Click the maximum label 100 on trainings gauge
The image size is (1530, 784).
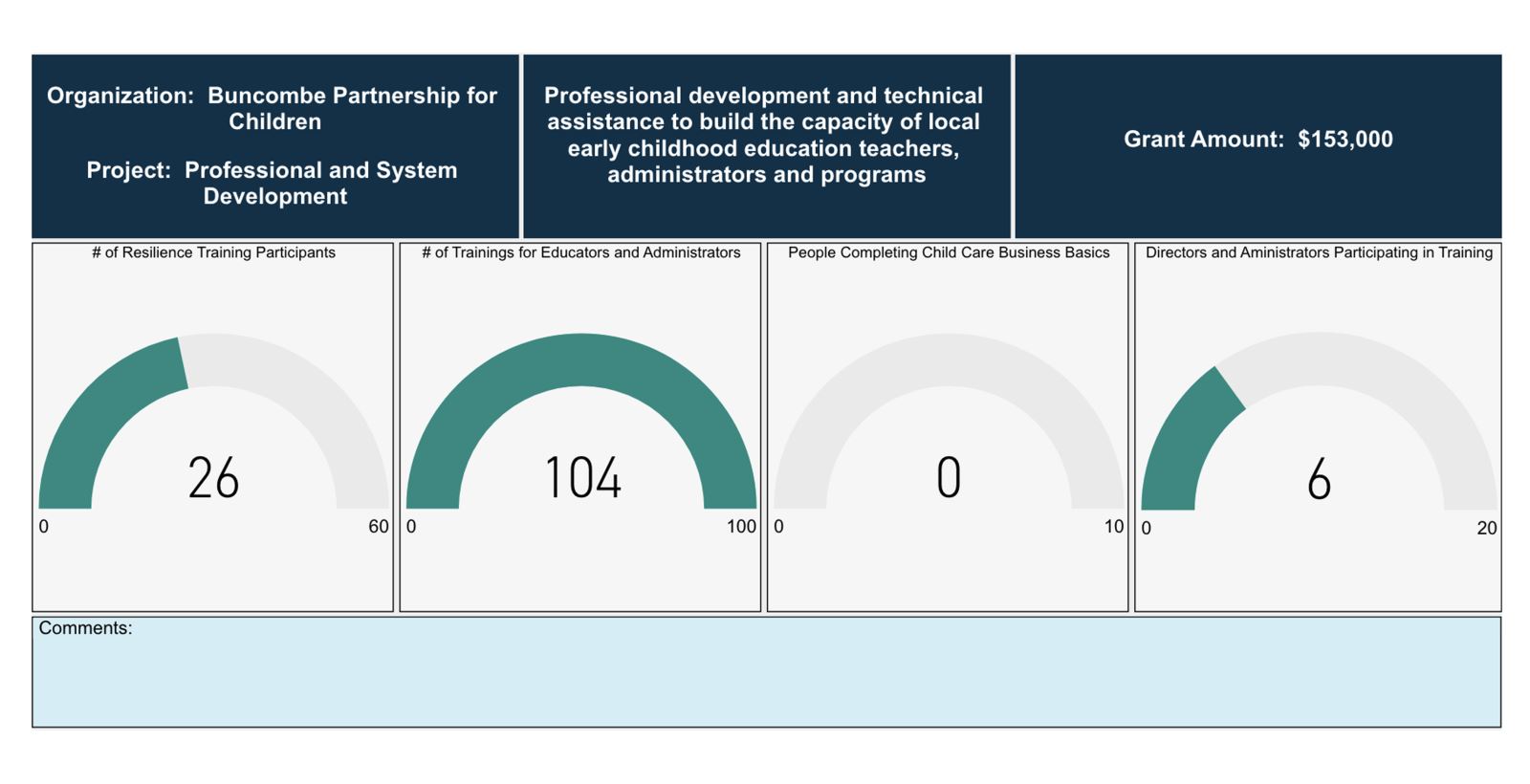click(x=741, y=527)
